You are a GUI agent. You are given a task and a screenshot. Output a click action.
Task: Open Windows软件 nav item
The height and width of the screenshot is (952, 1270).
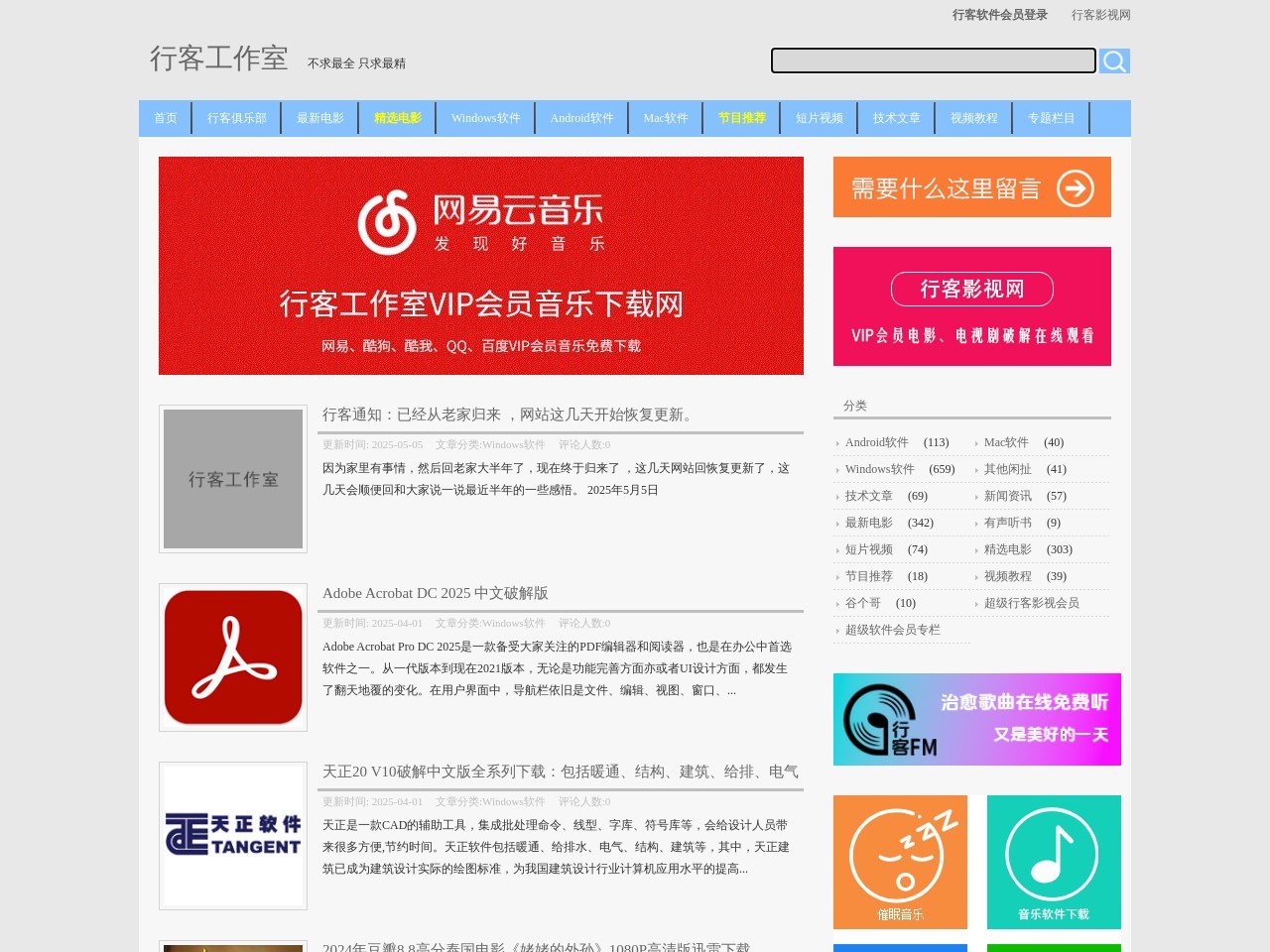tap(486, 118)
